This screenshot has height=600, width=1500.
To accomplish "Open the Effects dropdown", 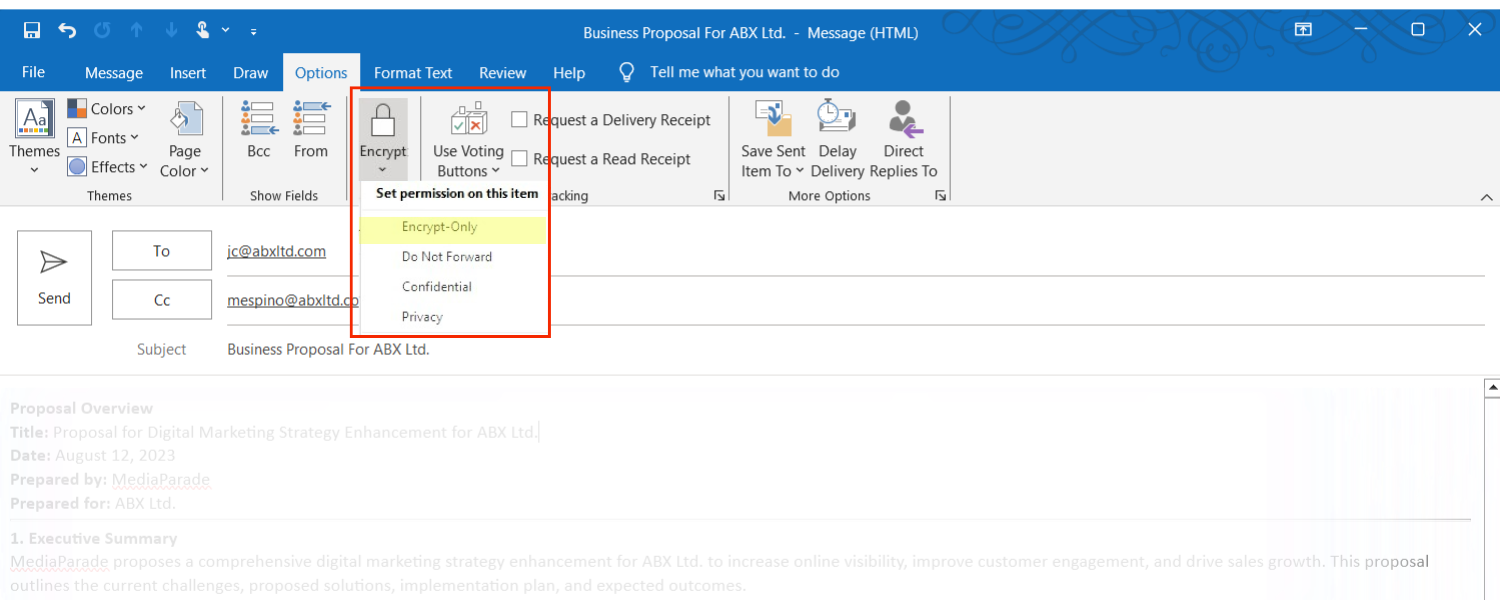I will coord(108,166).
